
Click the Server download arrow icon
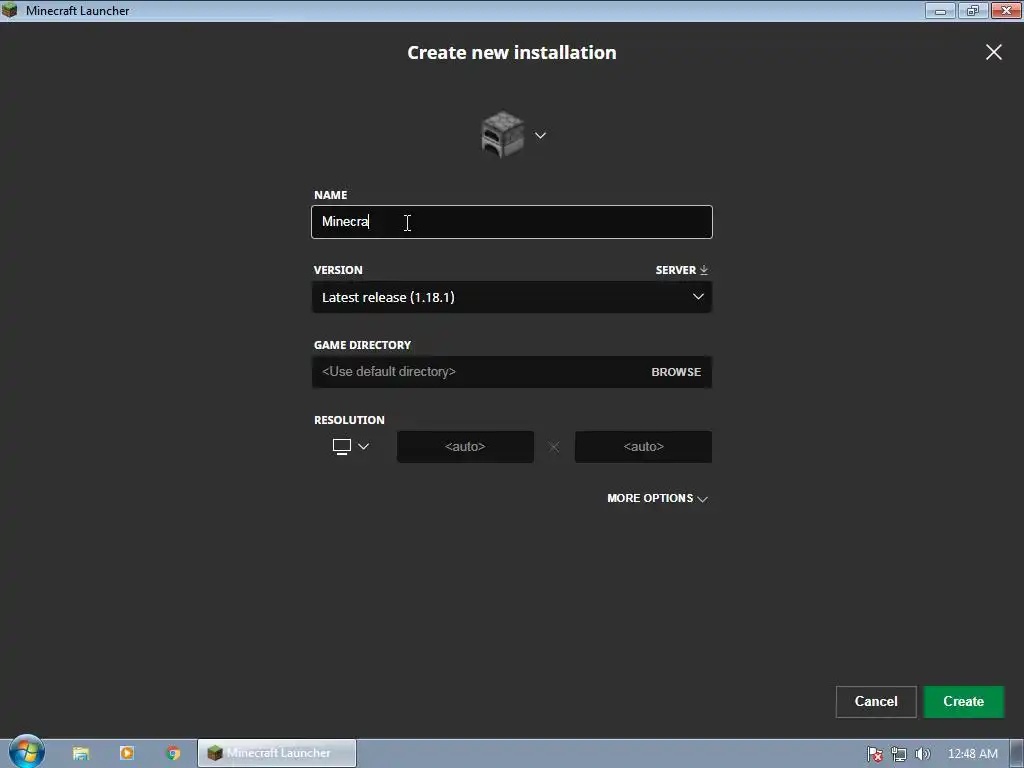[703, 270]
